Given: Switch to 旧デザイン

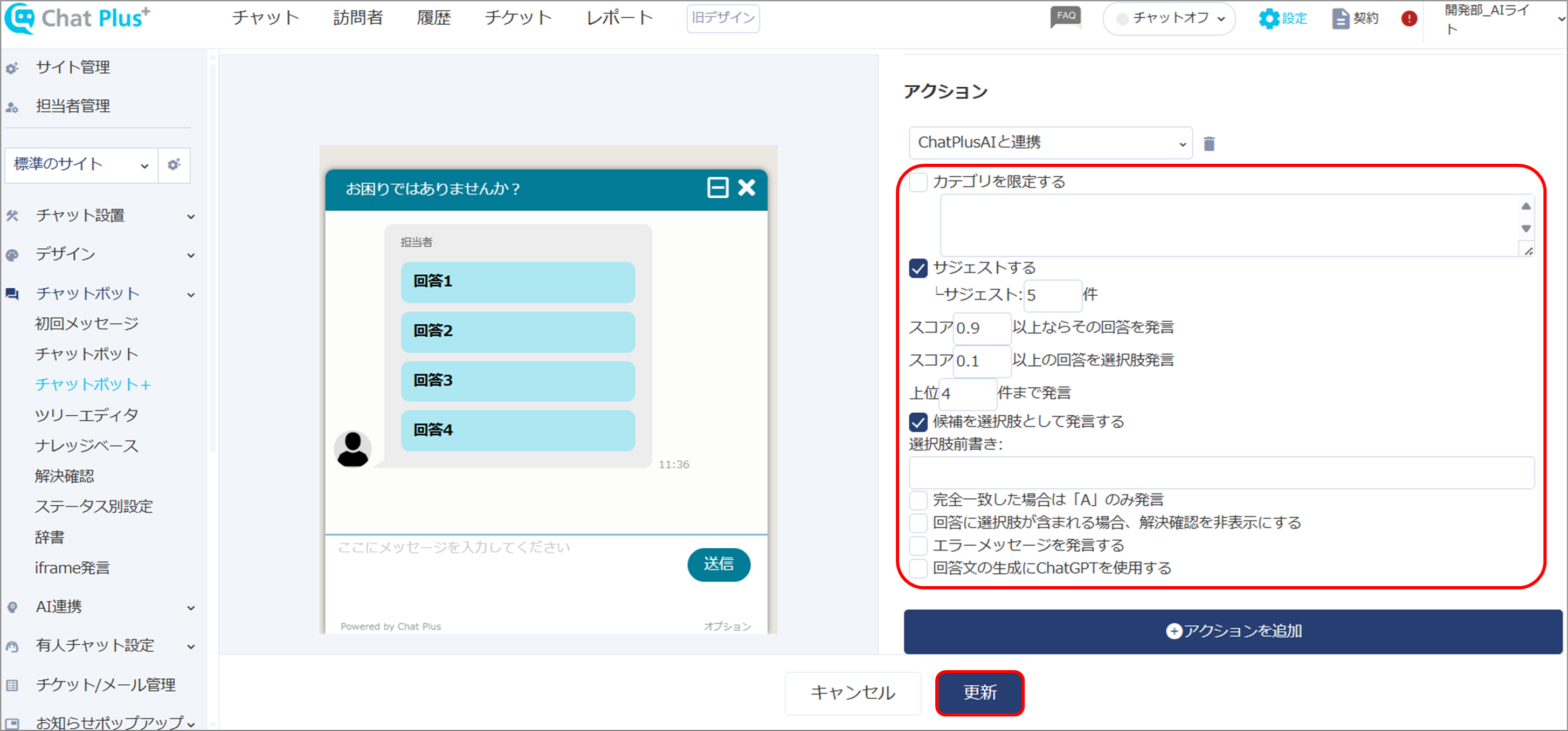Looking at the screenshot, I should pyautogui.click(x=722, y=18).
